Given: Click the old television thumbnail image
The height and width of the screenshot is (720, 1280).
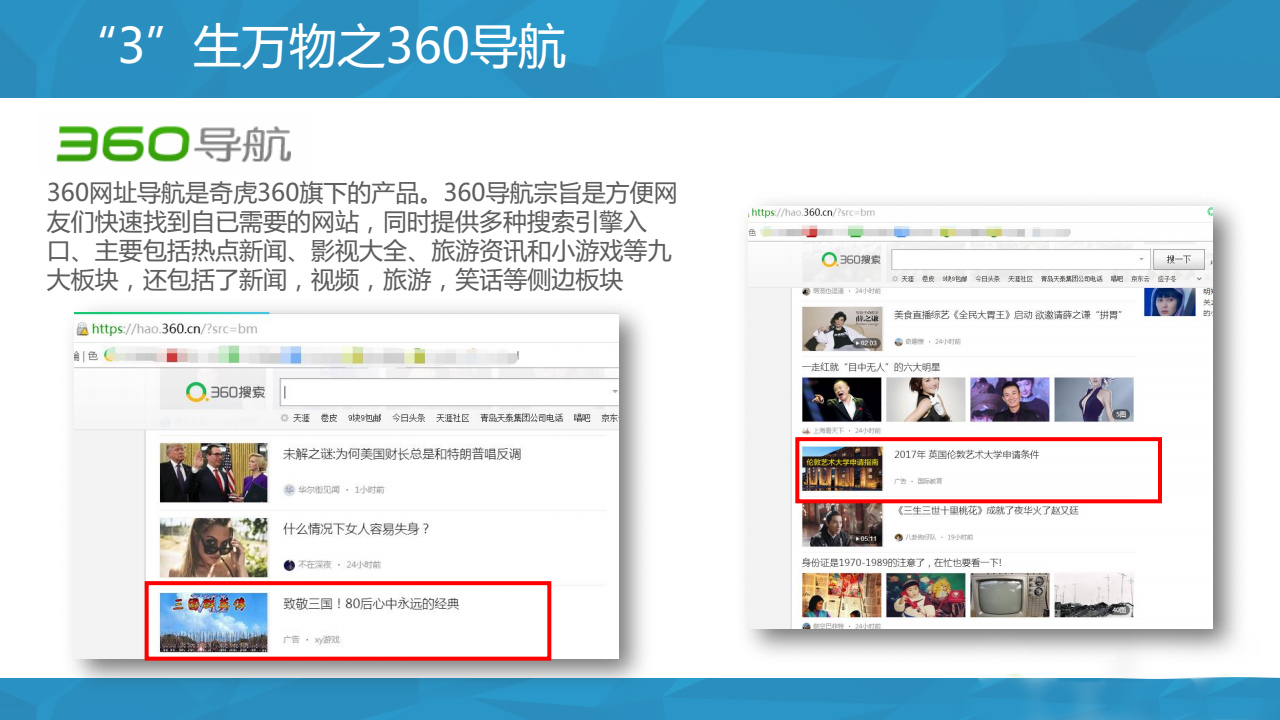Looking at the screenshot, I should coord(1009,595).
